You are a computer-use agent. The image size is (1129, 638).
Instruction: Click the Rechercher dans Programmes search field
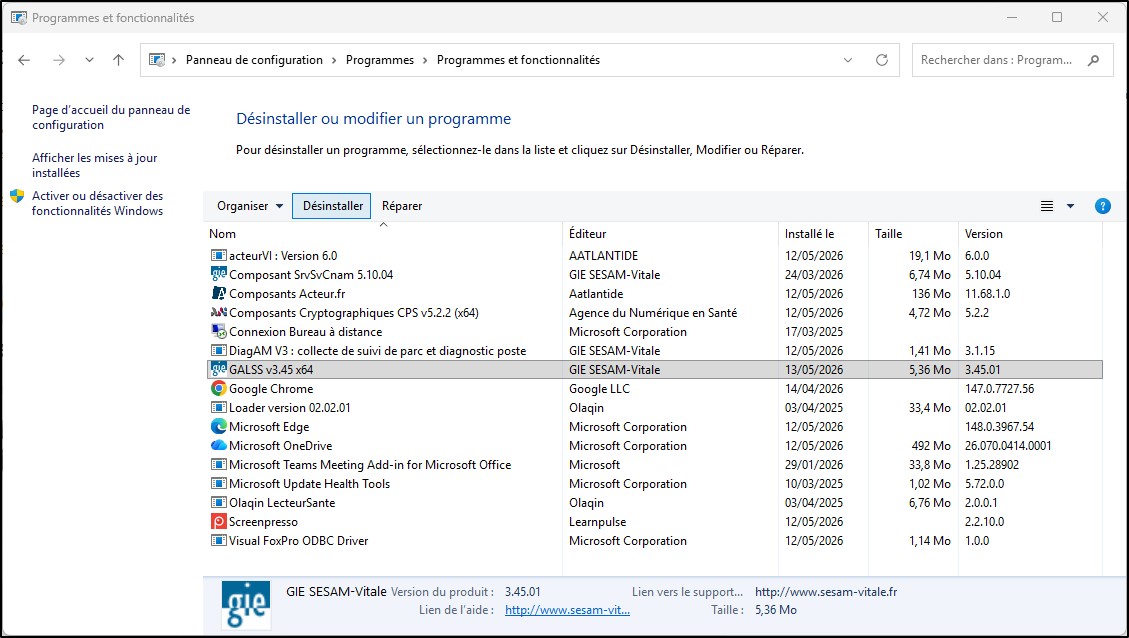(996, 60)
